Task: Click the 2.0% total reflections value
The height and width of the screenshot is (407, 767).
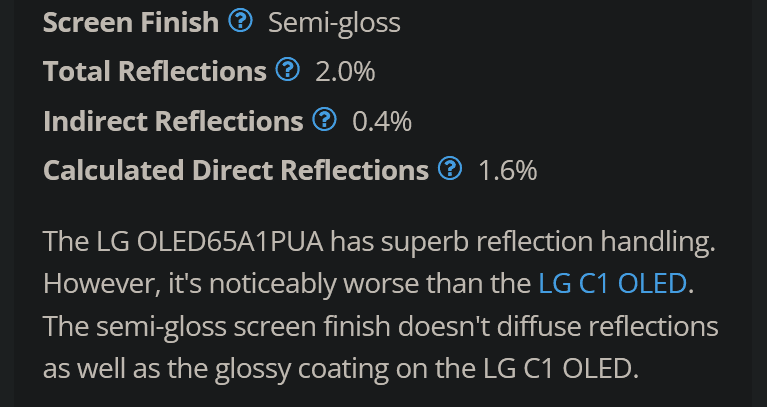Action: tap(345, 72)
